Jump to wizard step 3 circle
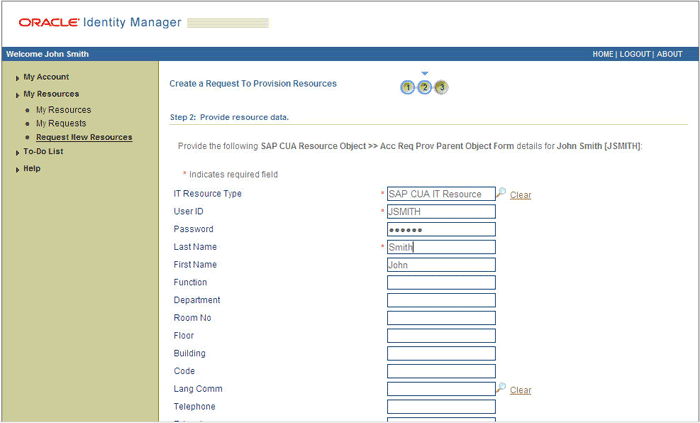The height and width of the screenshot is (423, 700). click(x=442, y=87)
